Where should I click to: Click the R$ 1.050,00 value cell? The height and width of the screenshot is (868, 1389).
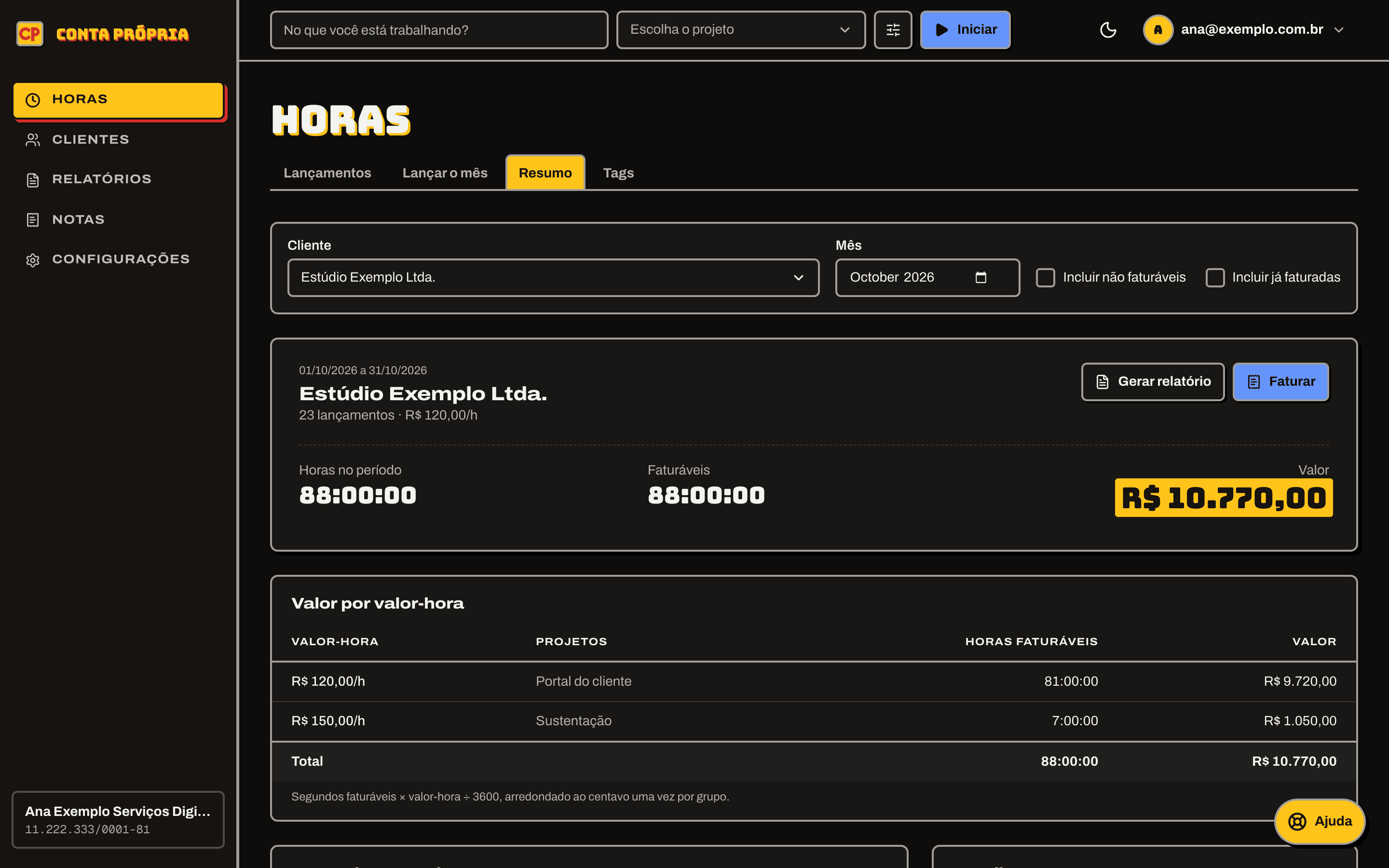[1299, 721]
